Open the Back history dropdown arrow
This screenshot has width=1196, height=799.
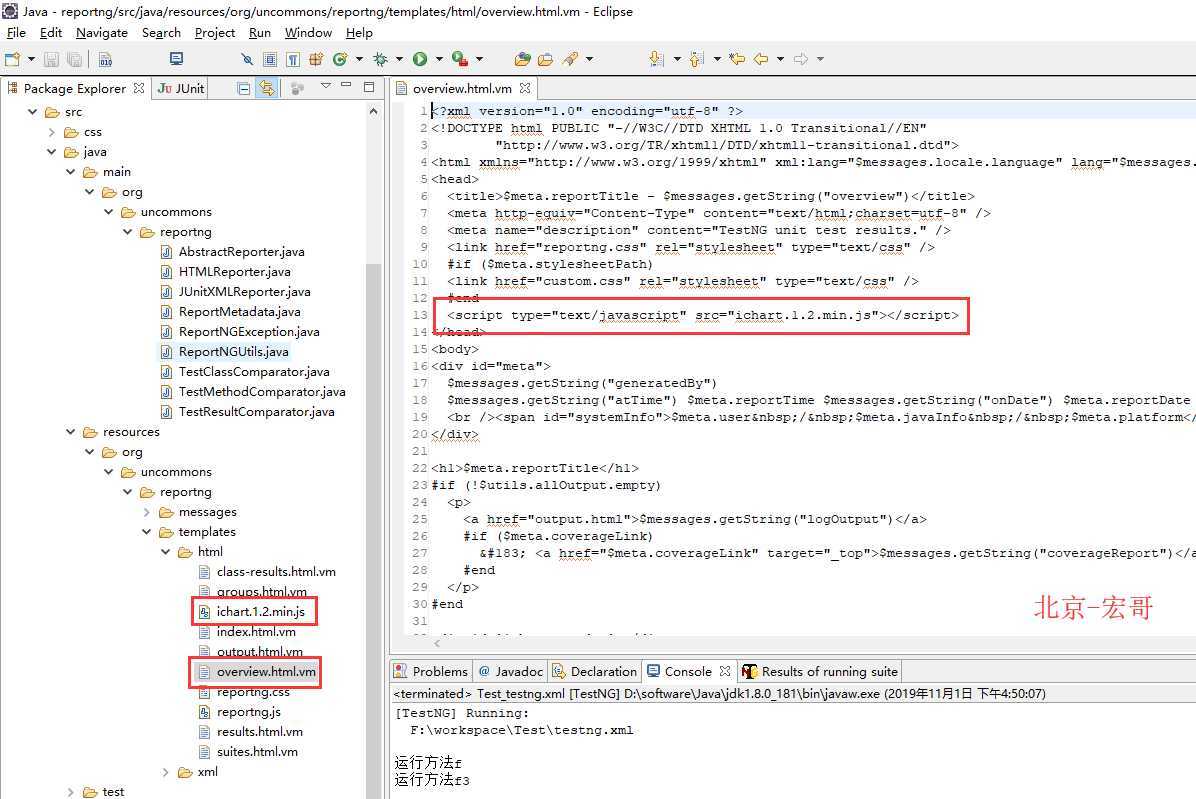(x=780, y=59)
